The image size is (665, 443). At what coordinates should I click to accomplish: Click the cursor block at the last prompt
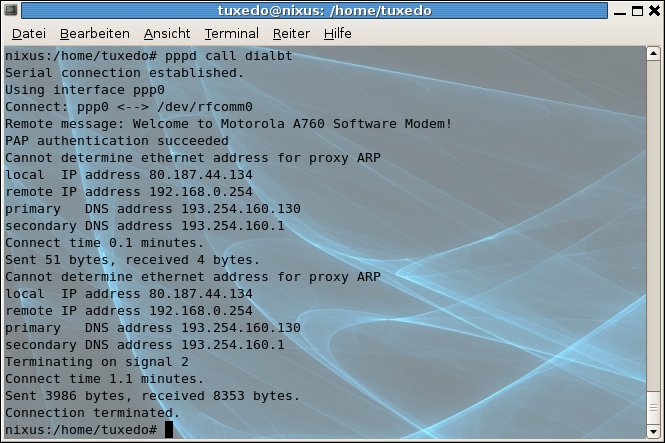click(169, 429)
